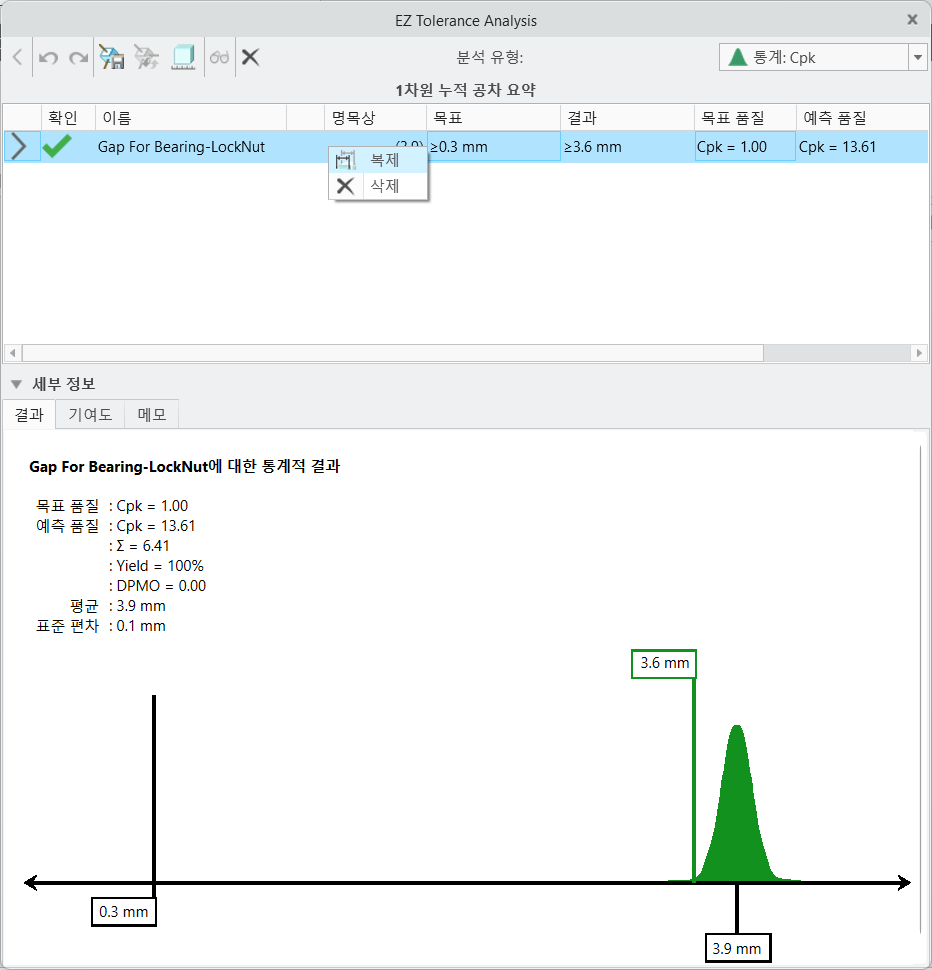
Task: Click the horizontal scrollbar thumb
Action: (x=393, y=353)
